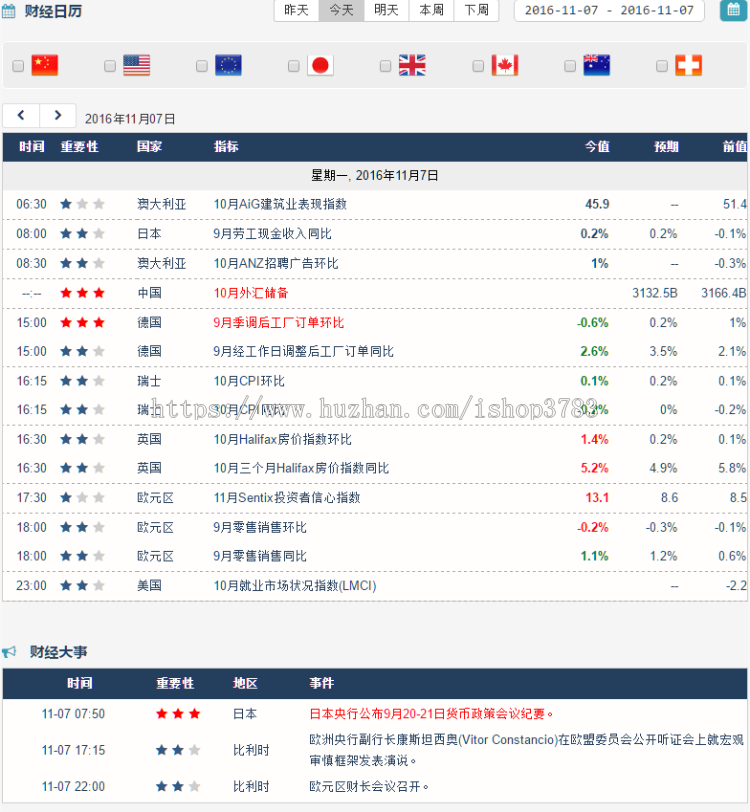Switch to the 昨天 tab

pos(297,10)
